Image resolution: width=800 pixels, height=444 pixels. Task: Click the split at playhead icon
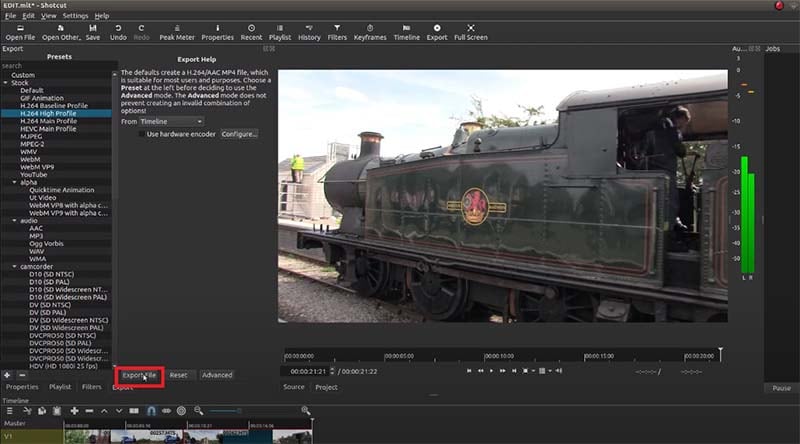(134, 411)
